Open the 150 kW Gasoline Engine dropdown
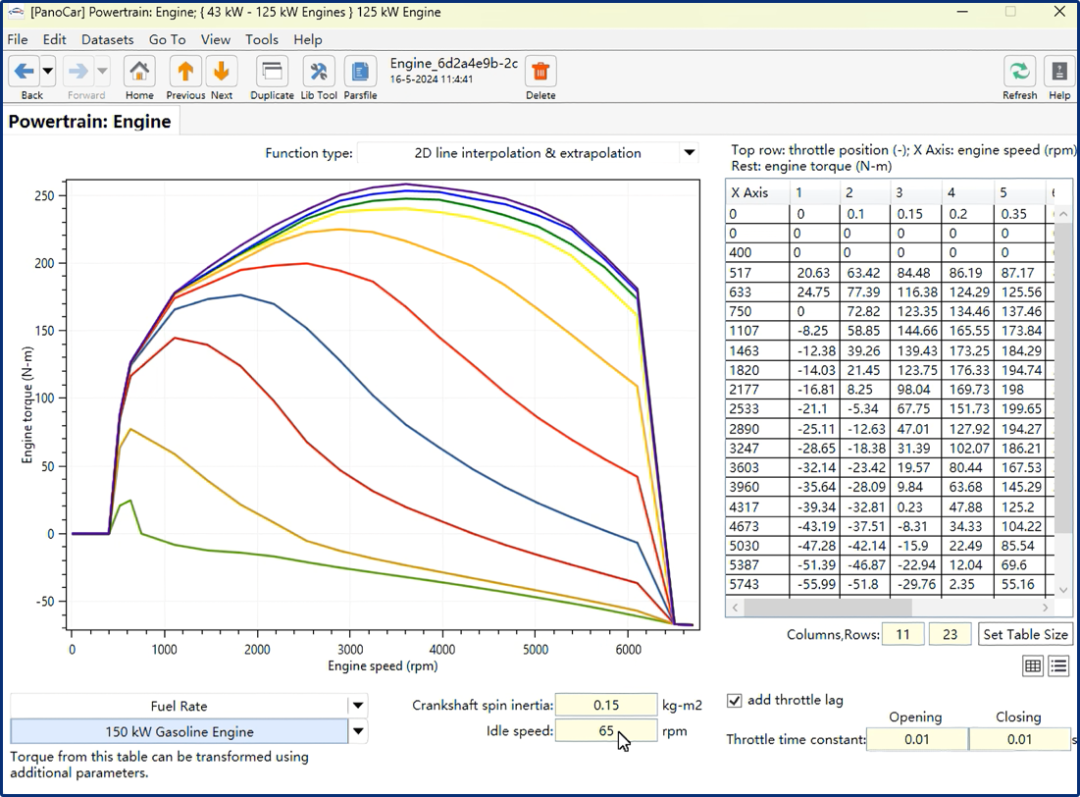 tap(358, 731)
